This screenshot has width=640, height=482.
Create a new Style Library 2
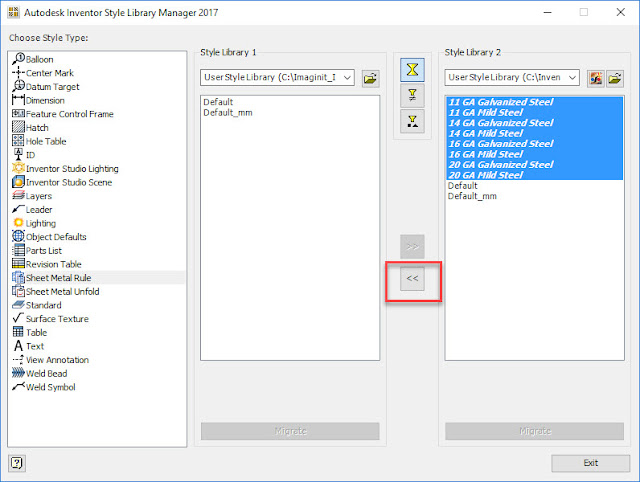(x=596, y=78)
